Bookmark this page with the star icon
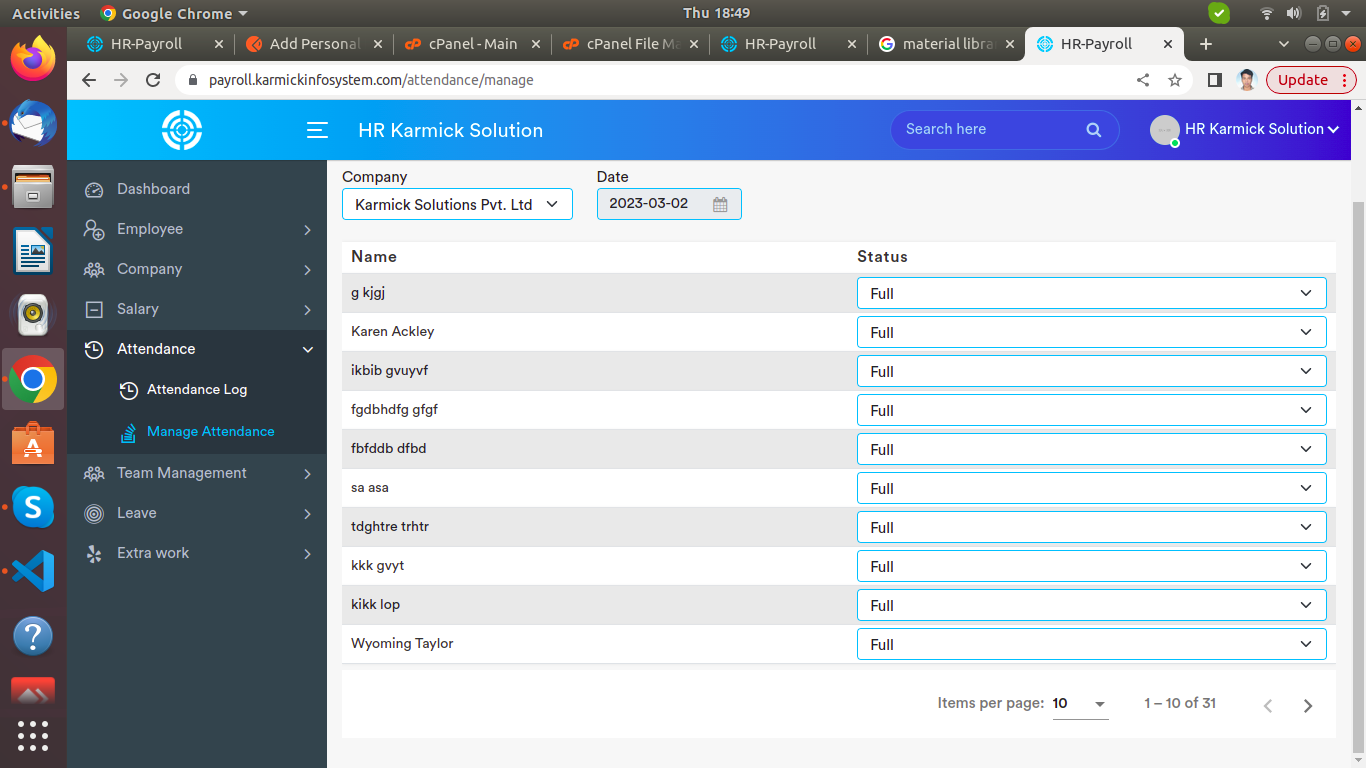Screen dimensions: 1366x768 pyautogui.click(x=1175, y=80)
